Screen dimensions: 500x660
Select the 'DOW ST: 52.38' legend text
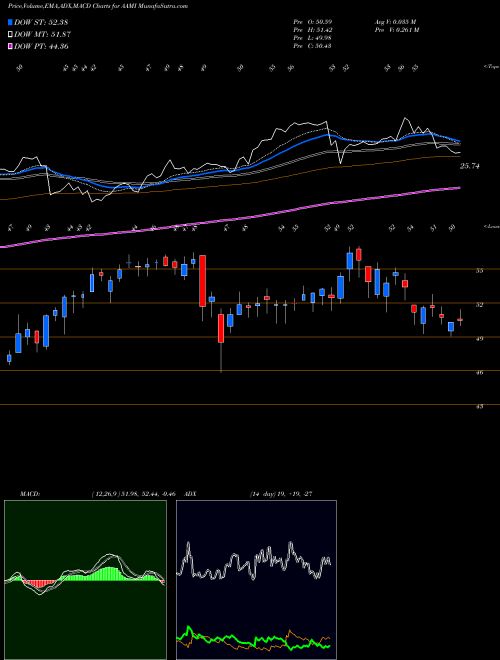41,22
